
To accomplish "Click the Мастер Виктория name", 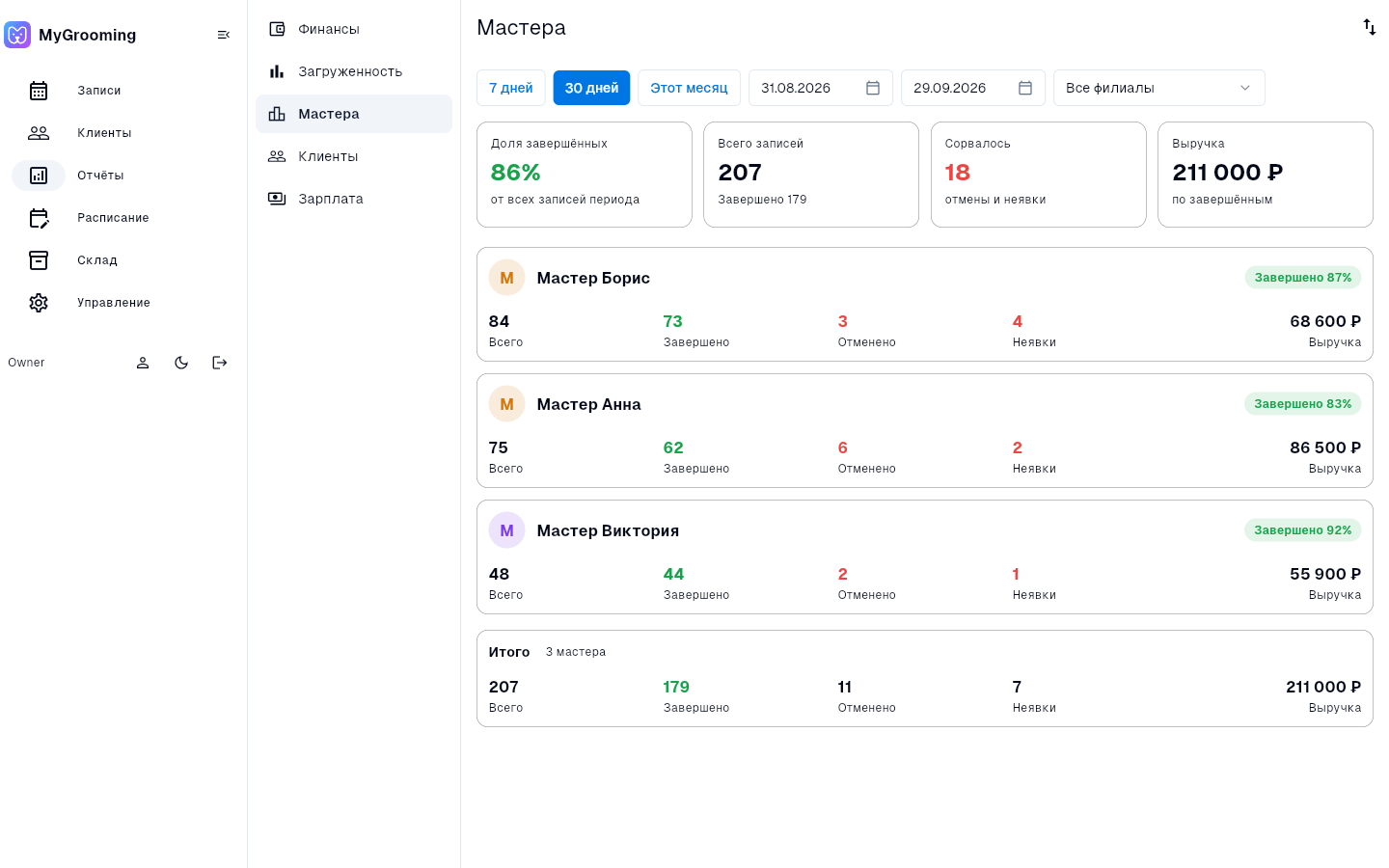I will pos(608,530).
